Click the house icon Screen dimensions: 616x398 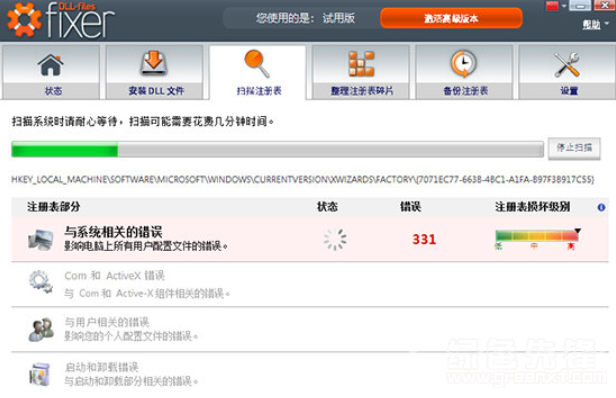[51, 64]
